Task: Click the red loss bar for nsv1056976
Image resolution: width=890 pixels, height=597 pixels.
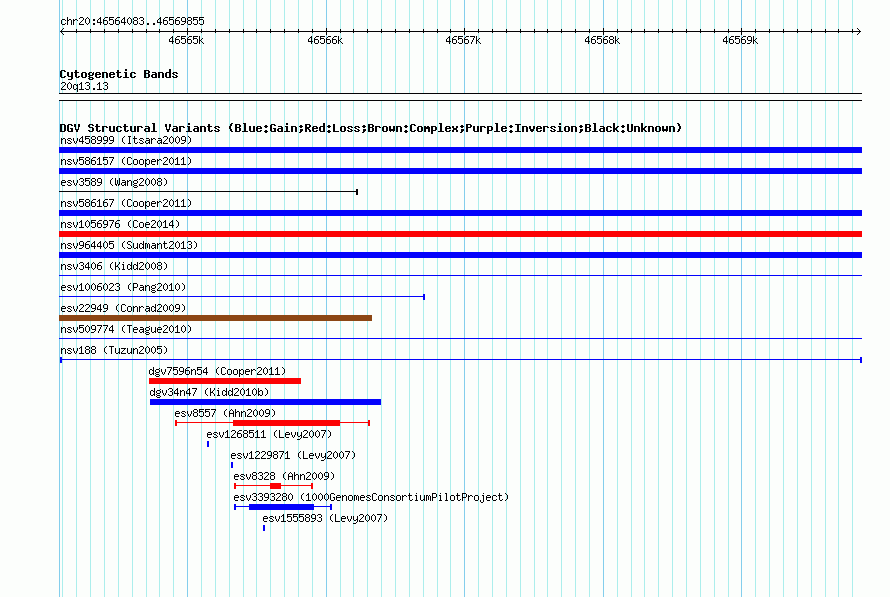Action: 460,234
